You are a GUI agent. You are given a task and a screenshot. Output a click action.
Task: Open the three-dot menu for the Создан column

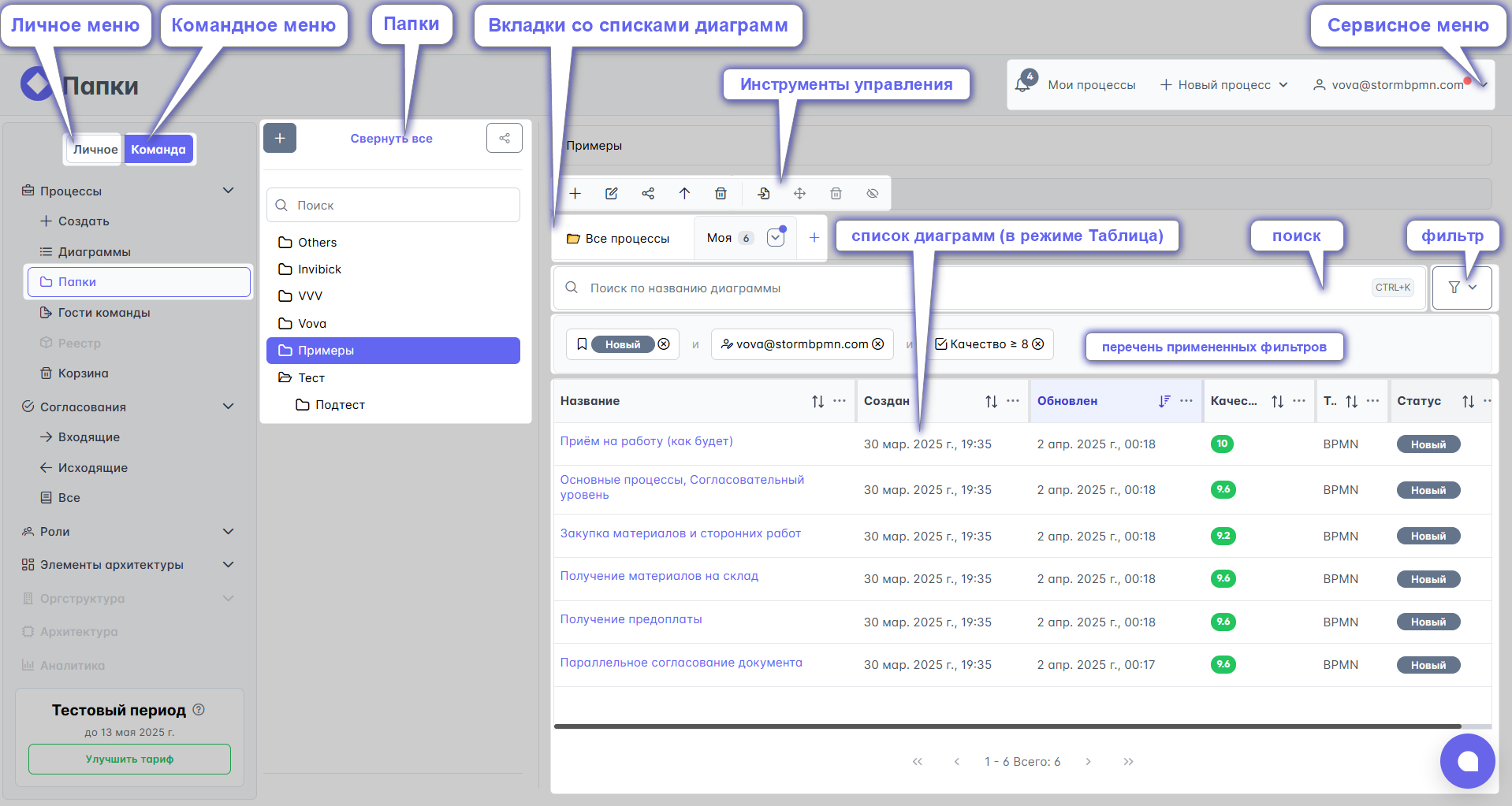point(1013,401)
